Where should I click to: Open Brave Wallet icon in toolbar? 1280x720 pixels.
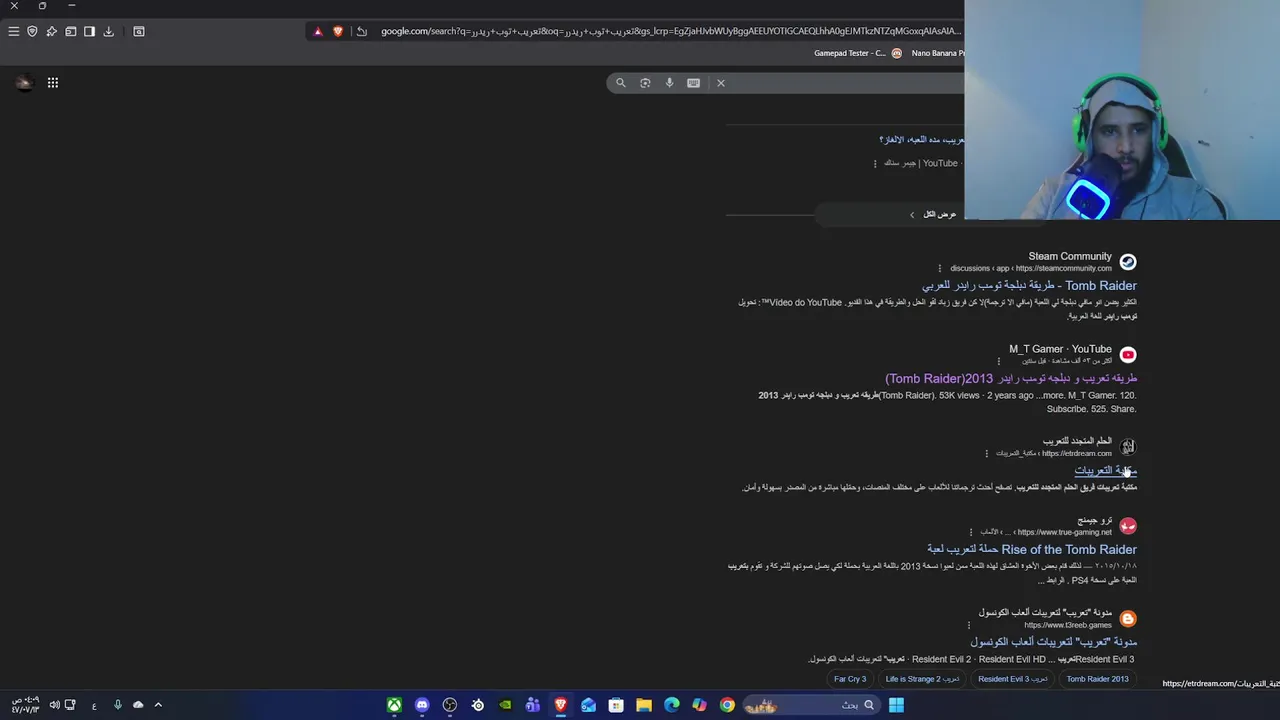tap(70, 31)
